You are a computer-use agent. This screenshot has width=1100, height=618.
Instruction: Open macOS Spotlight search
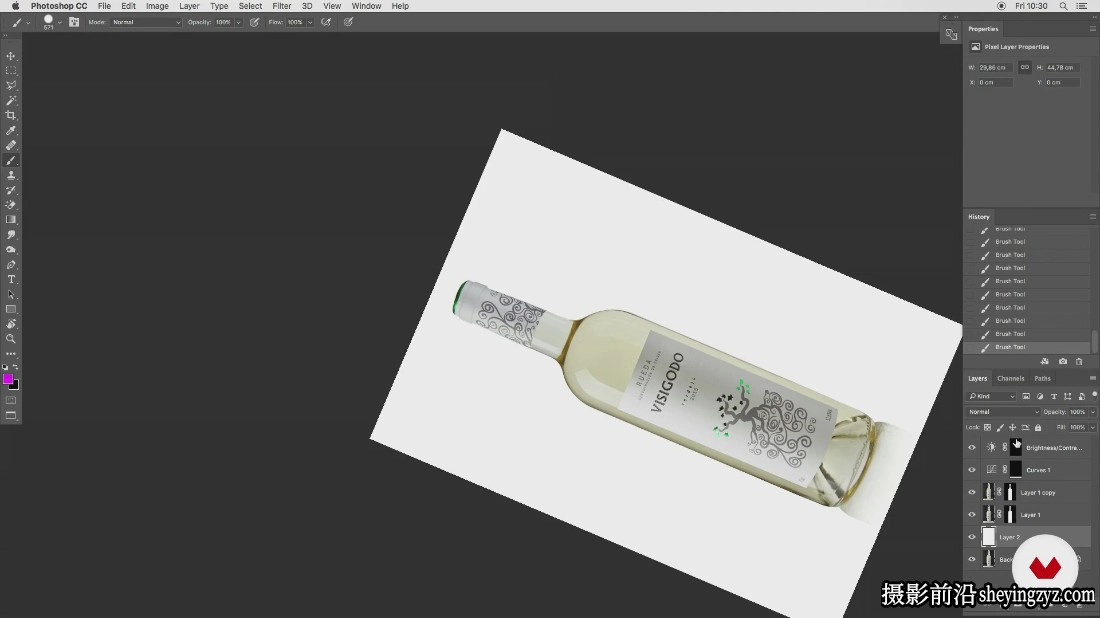1064,6
